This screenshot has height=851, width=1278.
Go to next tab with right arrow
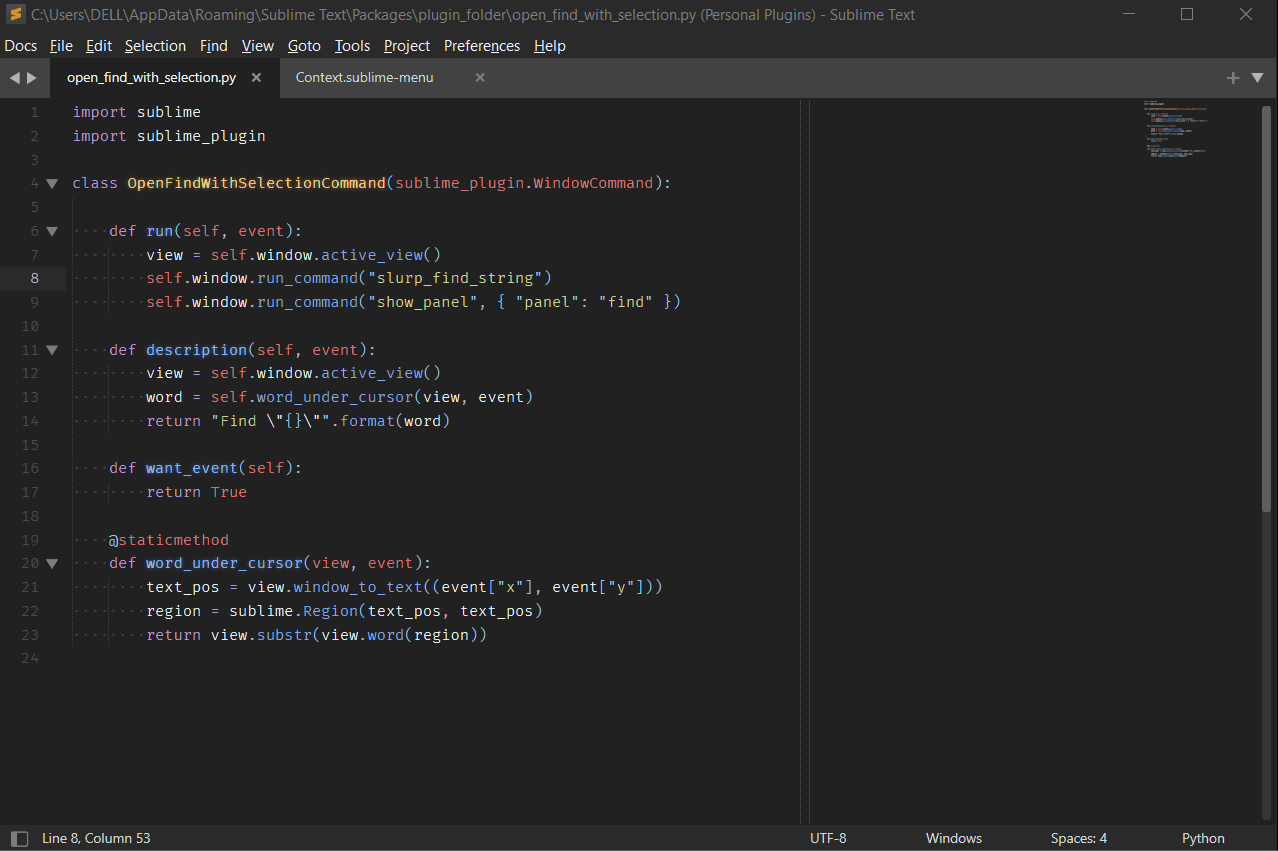tap(32, 78)
